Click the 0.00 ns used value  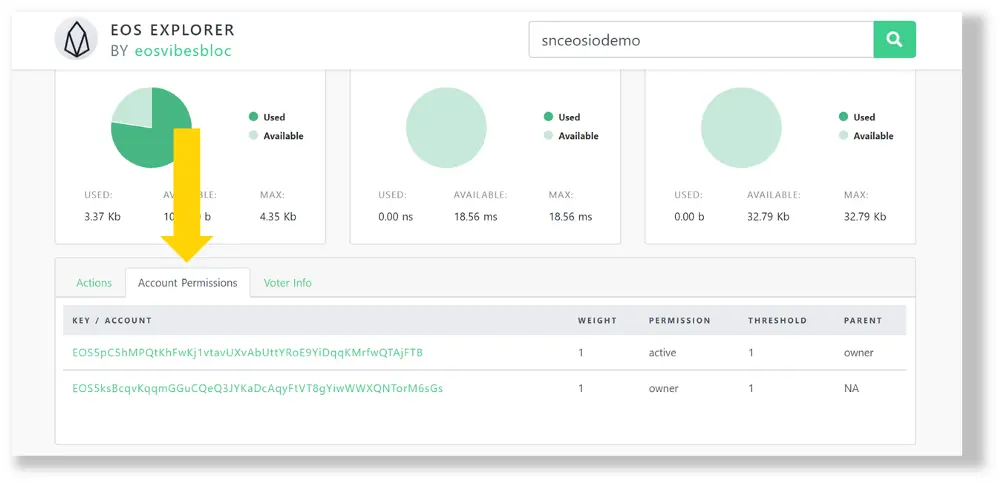[x=395, y=216]
